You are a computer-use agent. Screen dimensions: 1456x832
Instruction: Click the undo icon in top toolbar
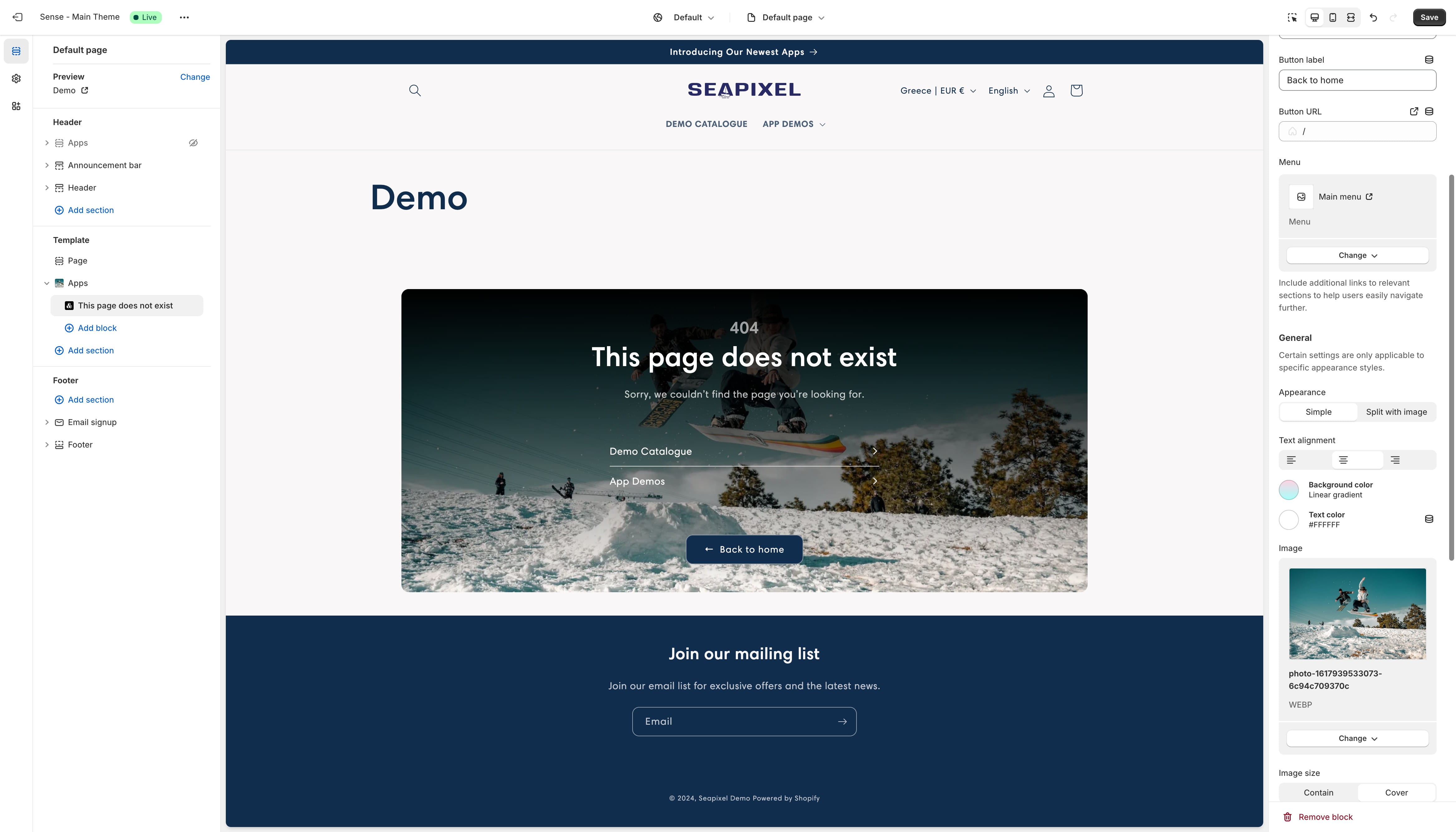pos(1374,17)
